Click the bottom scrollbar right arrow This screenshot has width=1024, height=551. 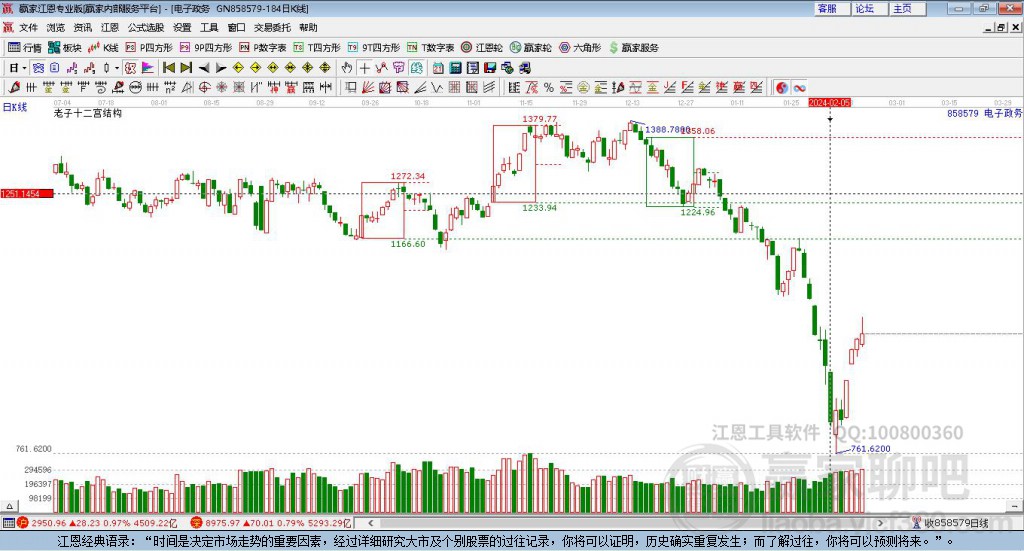pos(880,523)
